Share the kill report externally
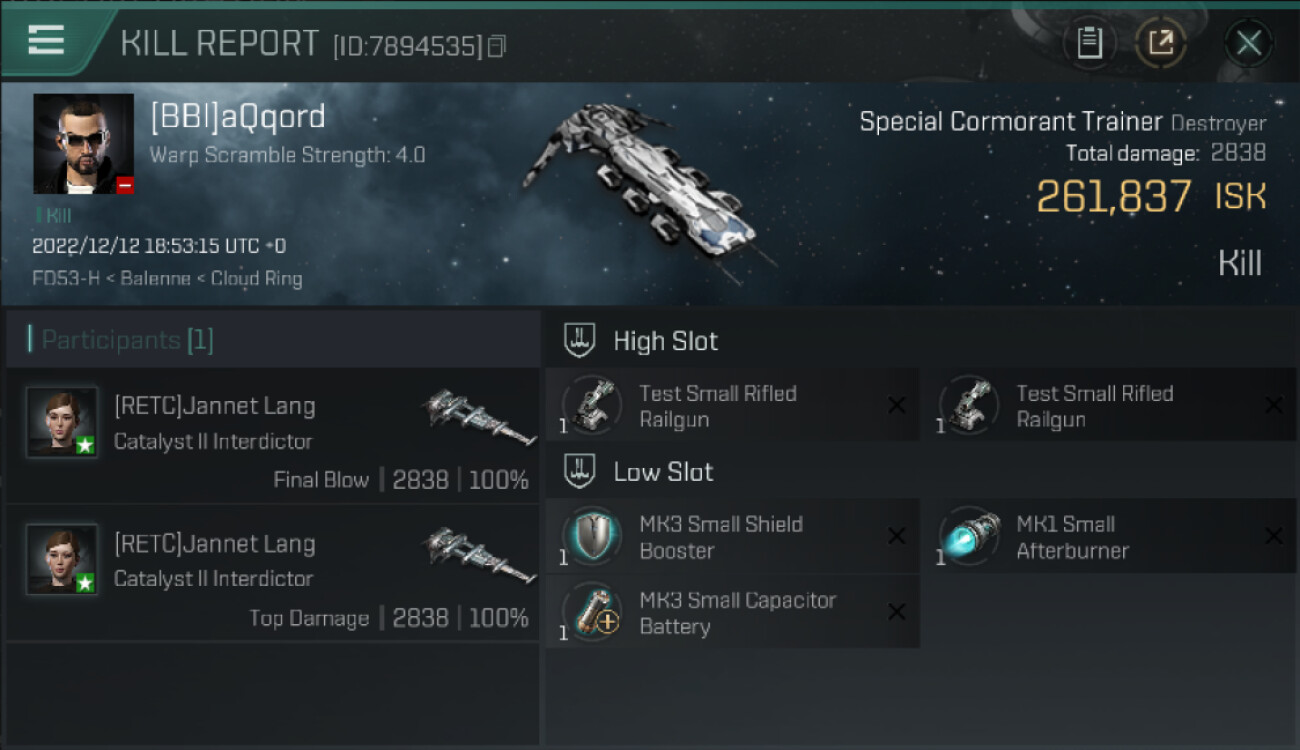Screen dimensions: 1300x750 tap(1161, 43)
